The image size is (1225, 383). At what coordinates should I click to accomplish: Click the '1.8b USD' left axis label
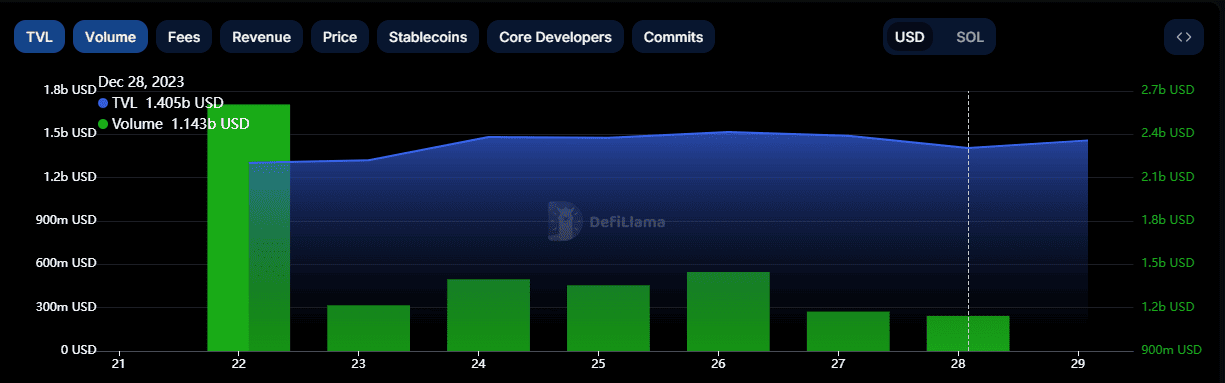(70, 90)
